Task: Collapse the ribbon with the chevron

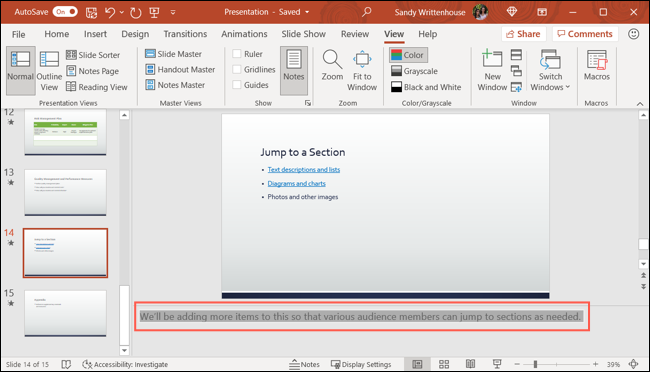Action: (640, 104)
